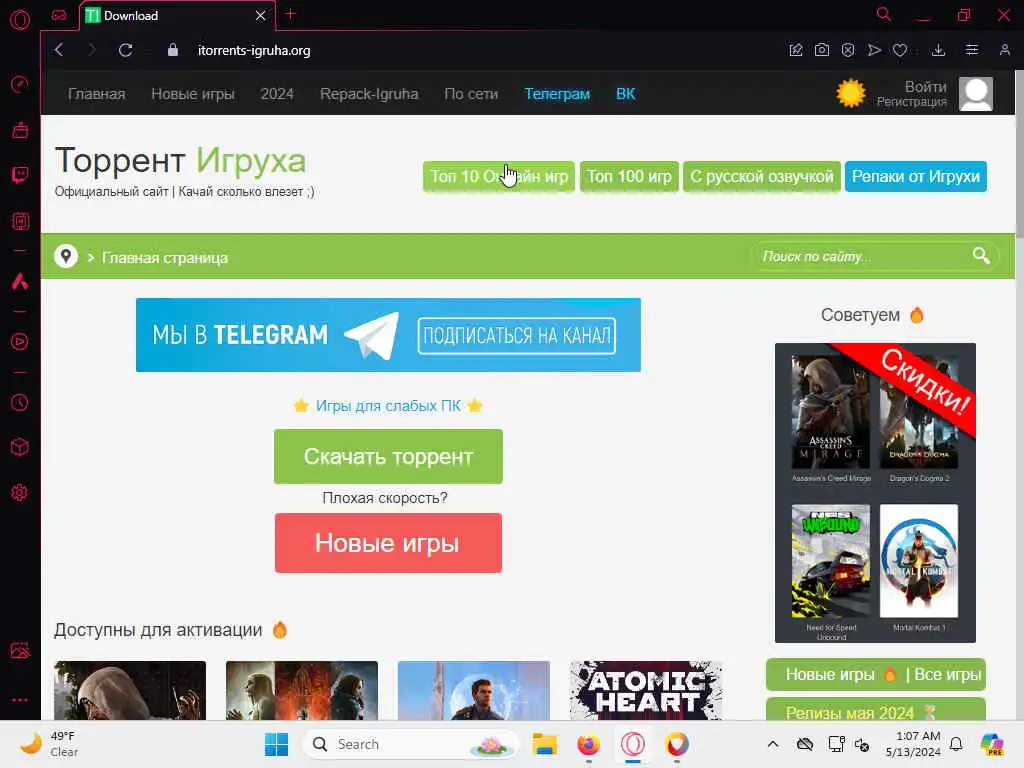Screen dimensions: 1024x768
Task: Open Главная menu item
Action: (97, 94)
